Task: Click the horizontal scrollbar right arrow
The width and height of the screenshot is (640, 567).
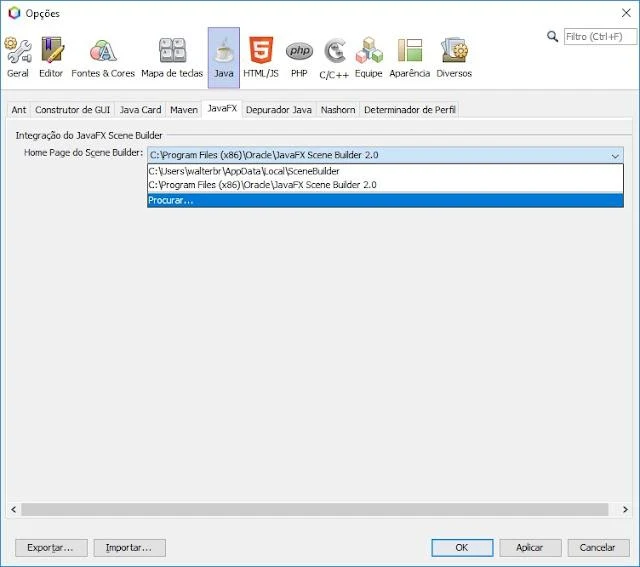Action: point(625,509)
